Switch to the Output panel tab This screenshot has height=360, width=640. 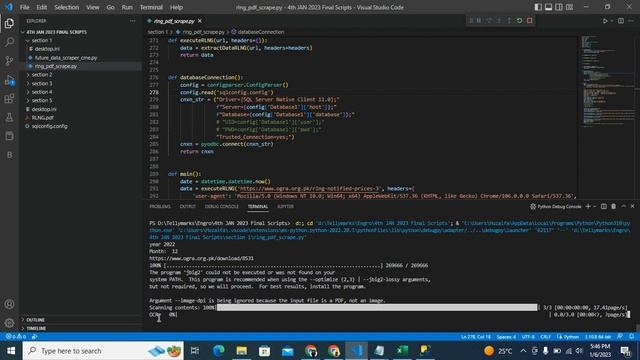click(x=188, y=207)
